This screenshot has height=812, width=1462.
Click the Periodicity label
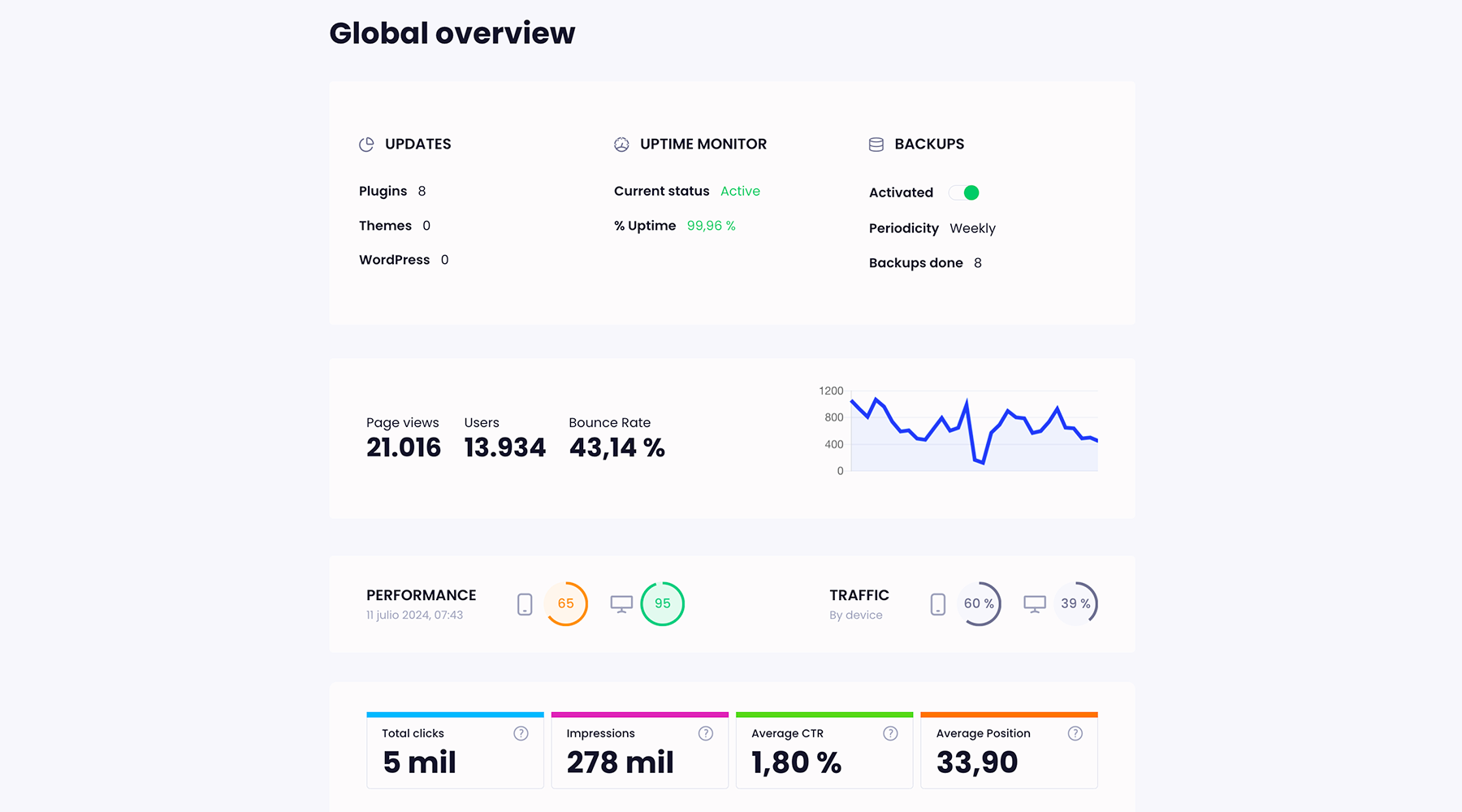(x=904, y=229)
